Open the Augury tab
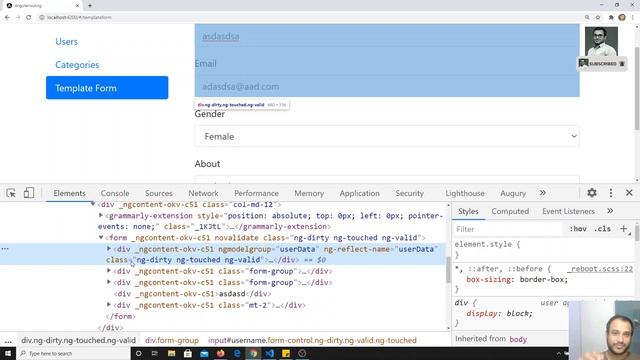This screenshot has width=640, height=360. point(513,193)
